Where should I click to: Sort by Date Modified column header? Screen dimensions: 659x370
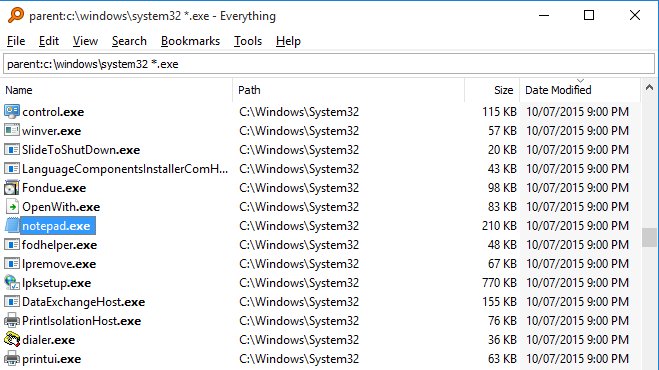coord(580,90)
